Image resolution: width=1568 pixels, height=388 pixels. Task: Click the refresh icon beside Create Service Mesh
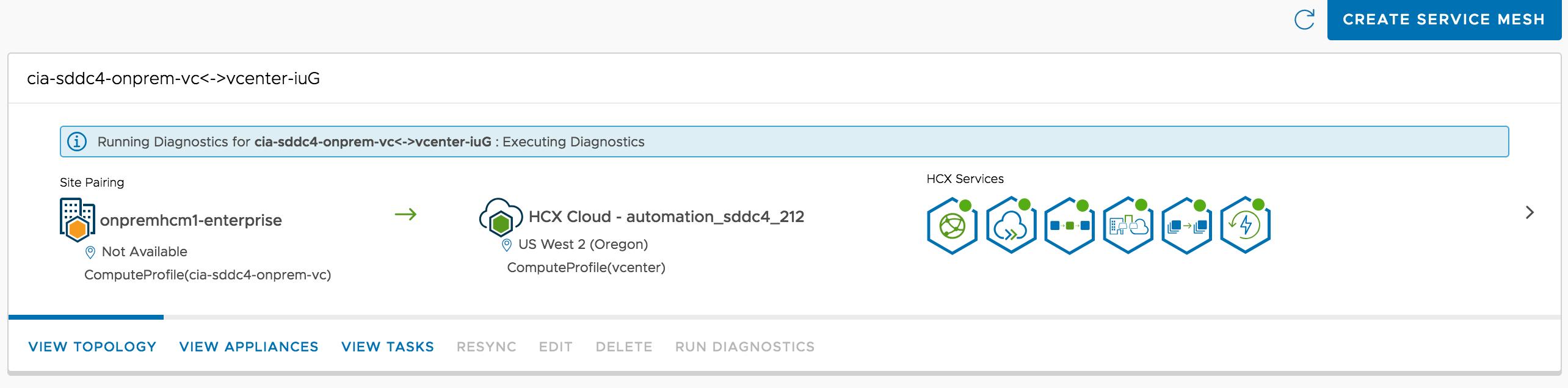coord(1304,20)
